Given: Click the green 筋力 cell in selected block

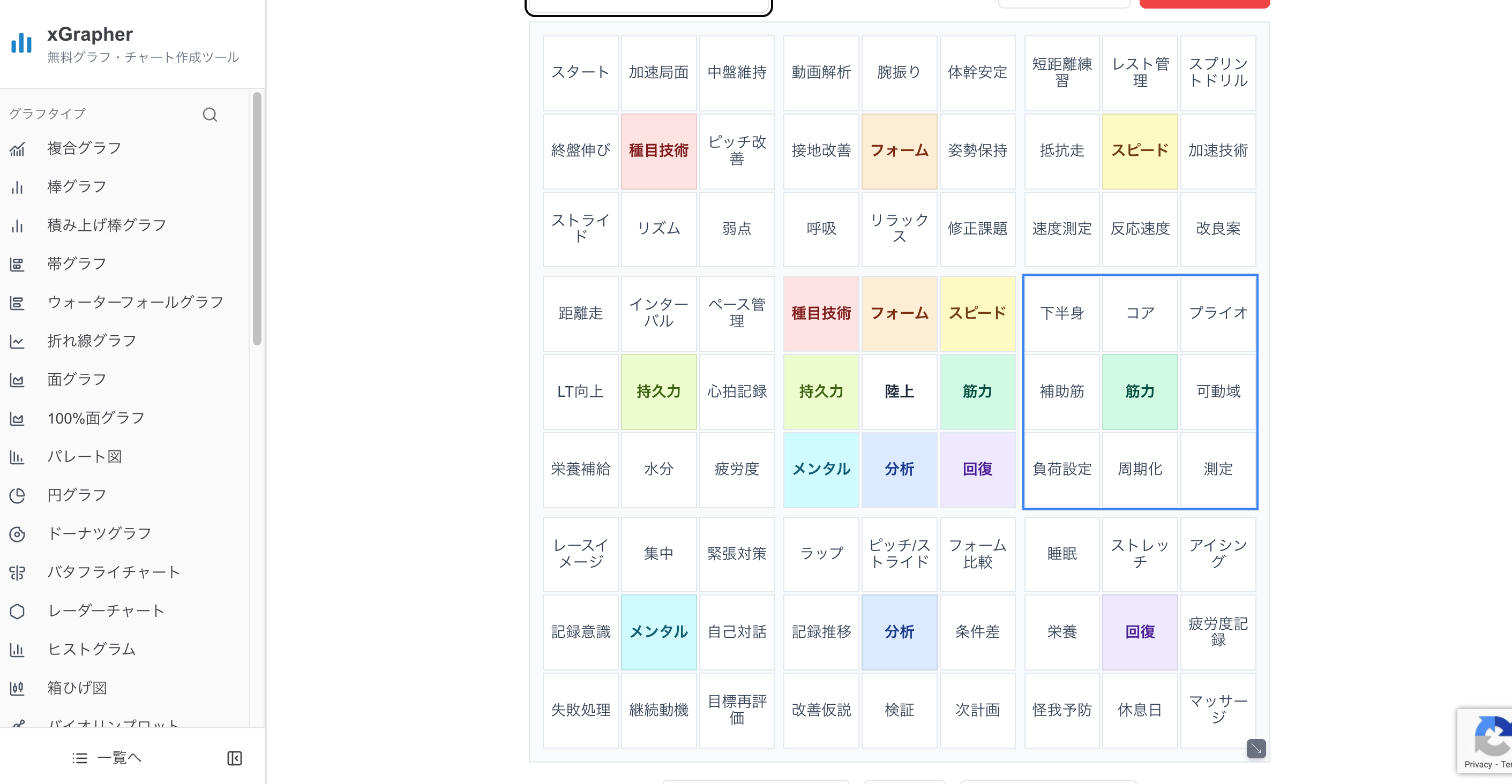Looking at the screenshot, I should tap(1139, 391).
